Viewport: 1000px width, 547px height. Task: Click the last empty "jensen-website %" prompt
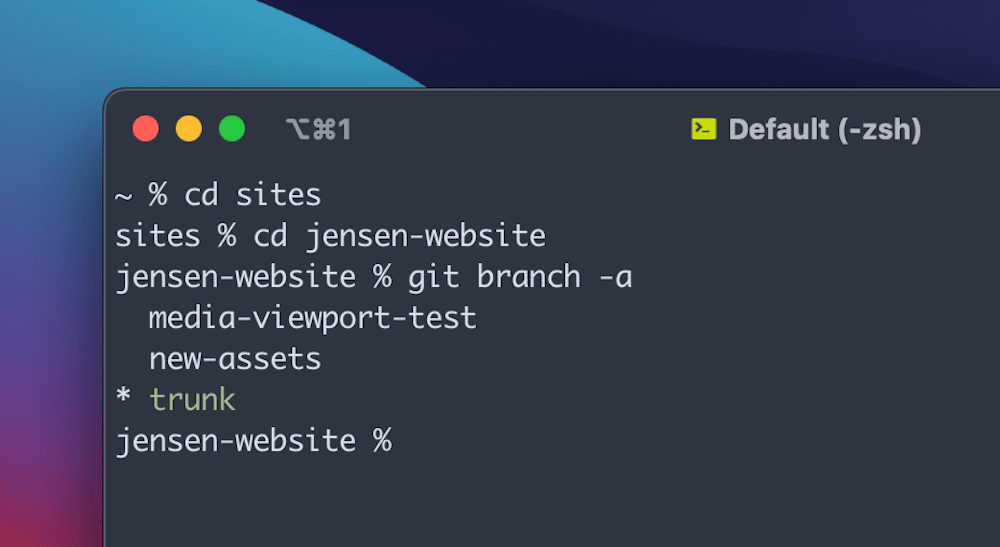[253, 440]
